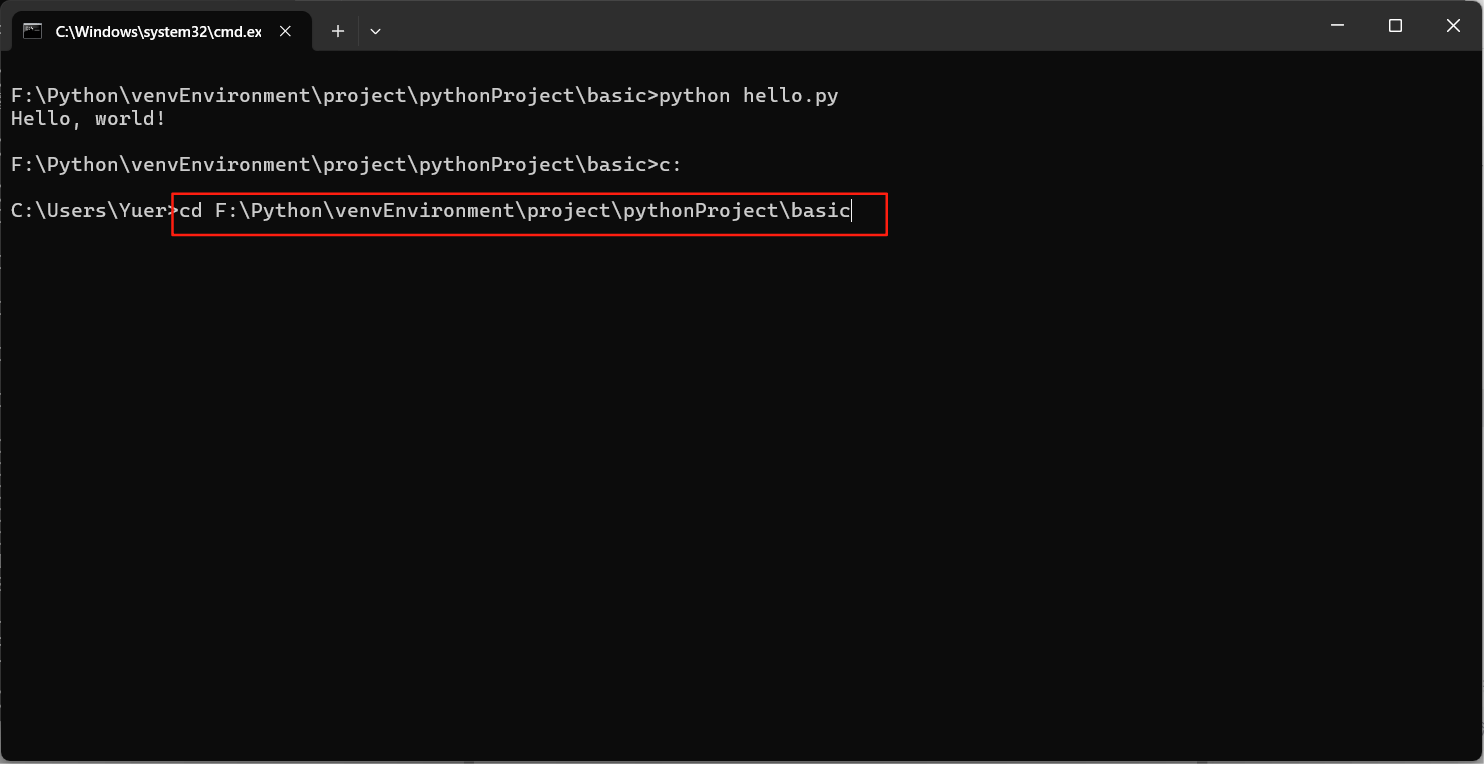Click the prompt path before "python hello.py"
The height and width of the screenshot is (764, 1484).
click(x=330, y=96)
